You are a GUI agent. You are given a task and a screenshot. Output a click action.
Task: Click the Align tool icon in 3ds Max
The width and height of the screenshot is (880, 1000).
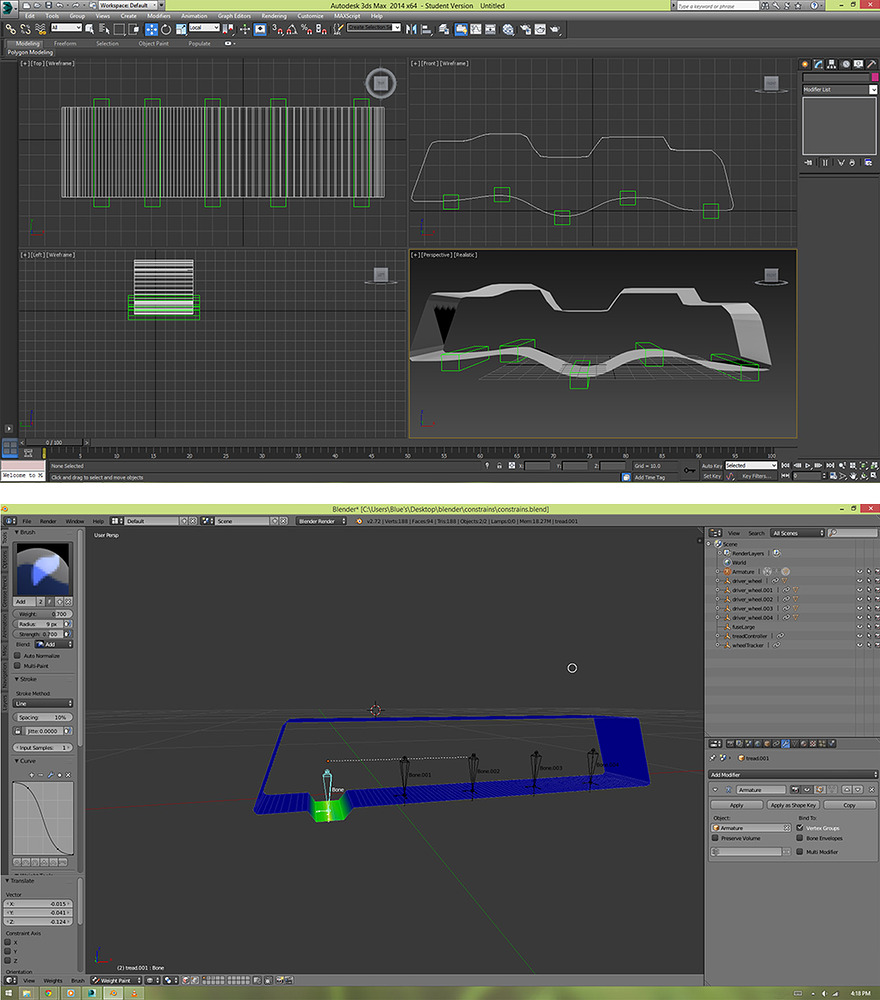tap(427, 29)
